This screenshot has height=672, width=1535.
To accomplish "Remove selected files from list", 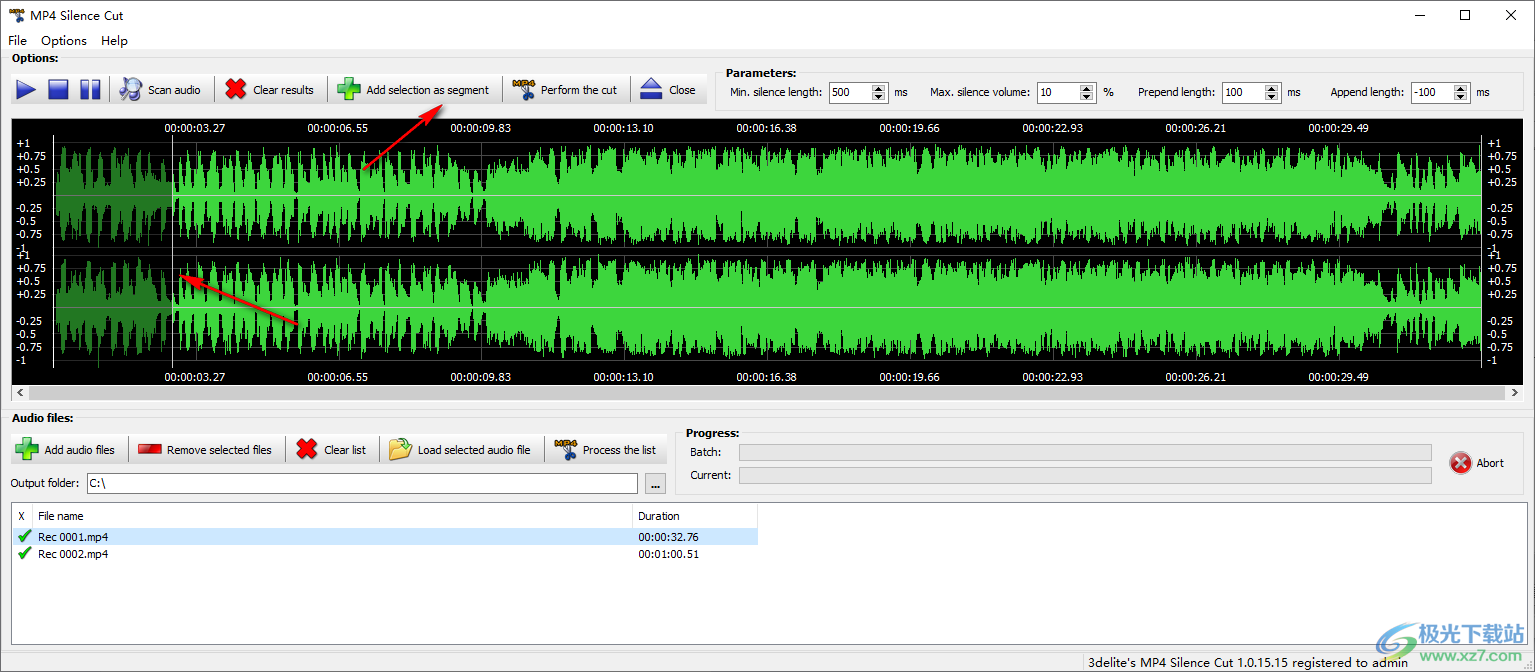I will [206, 450].
